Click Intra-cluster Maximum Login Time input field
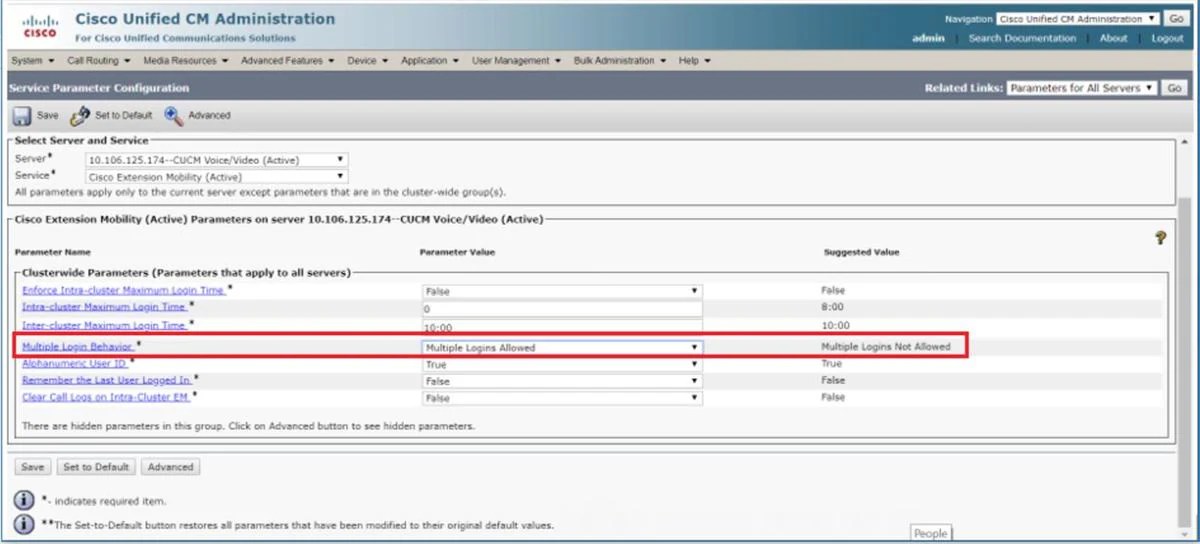The image size is (1200, 544). (562, 309)
